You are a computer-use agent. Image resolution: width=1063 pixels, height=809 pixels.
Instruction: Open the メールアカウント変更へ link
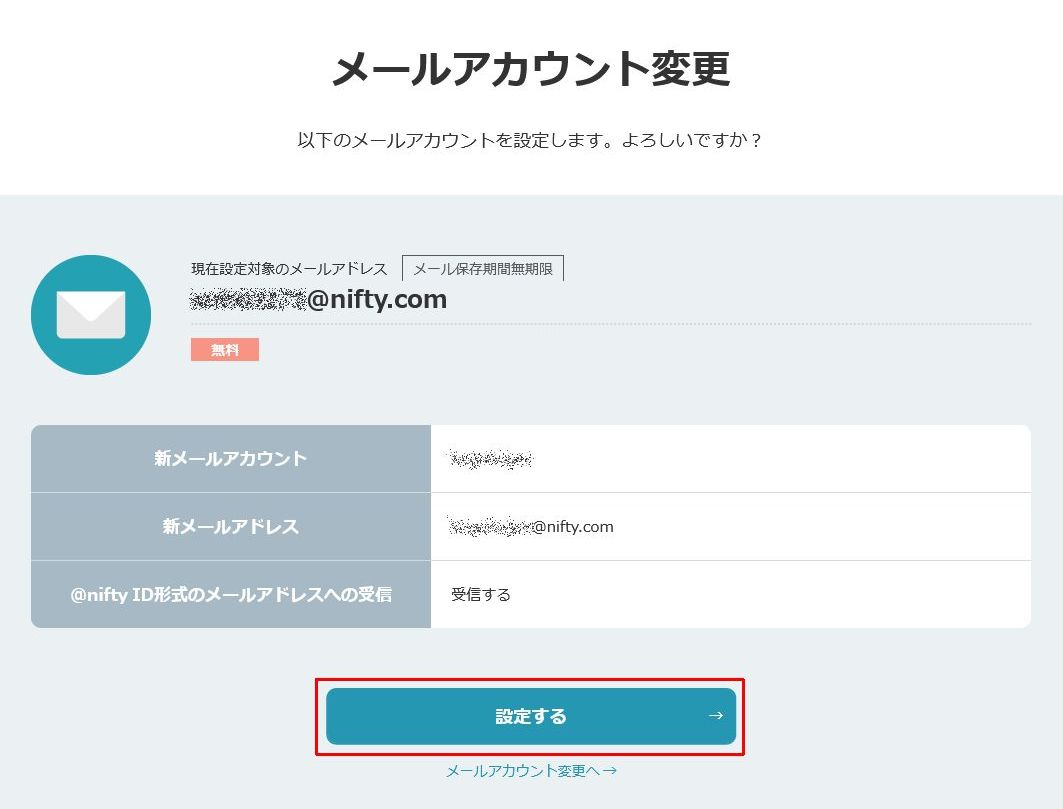coord(523,771)
